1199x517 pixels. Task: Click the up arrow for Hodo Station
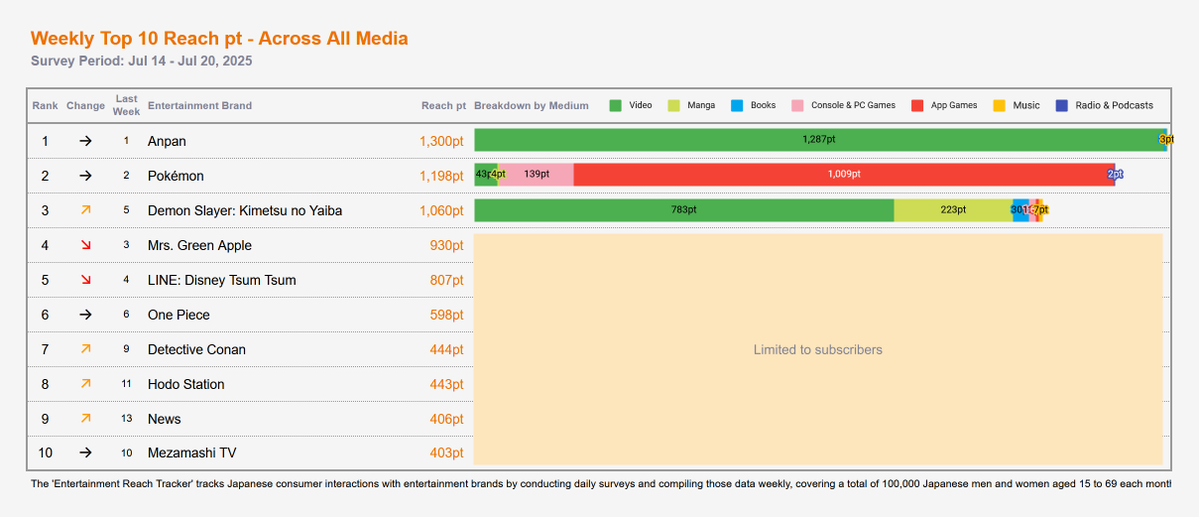(86, 383)
